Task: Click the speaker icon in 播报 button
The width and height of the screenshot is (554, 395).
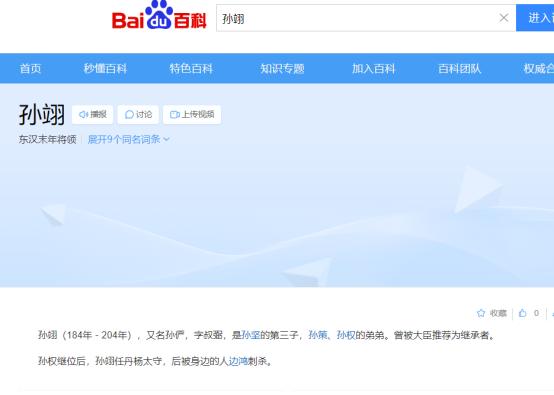Action: [83, 114]
